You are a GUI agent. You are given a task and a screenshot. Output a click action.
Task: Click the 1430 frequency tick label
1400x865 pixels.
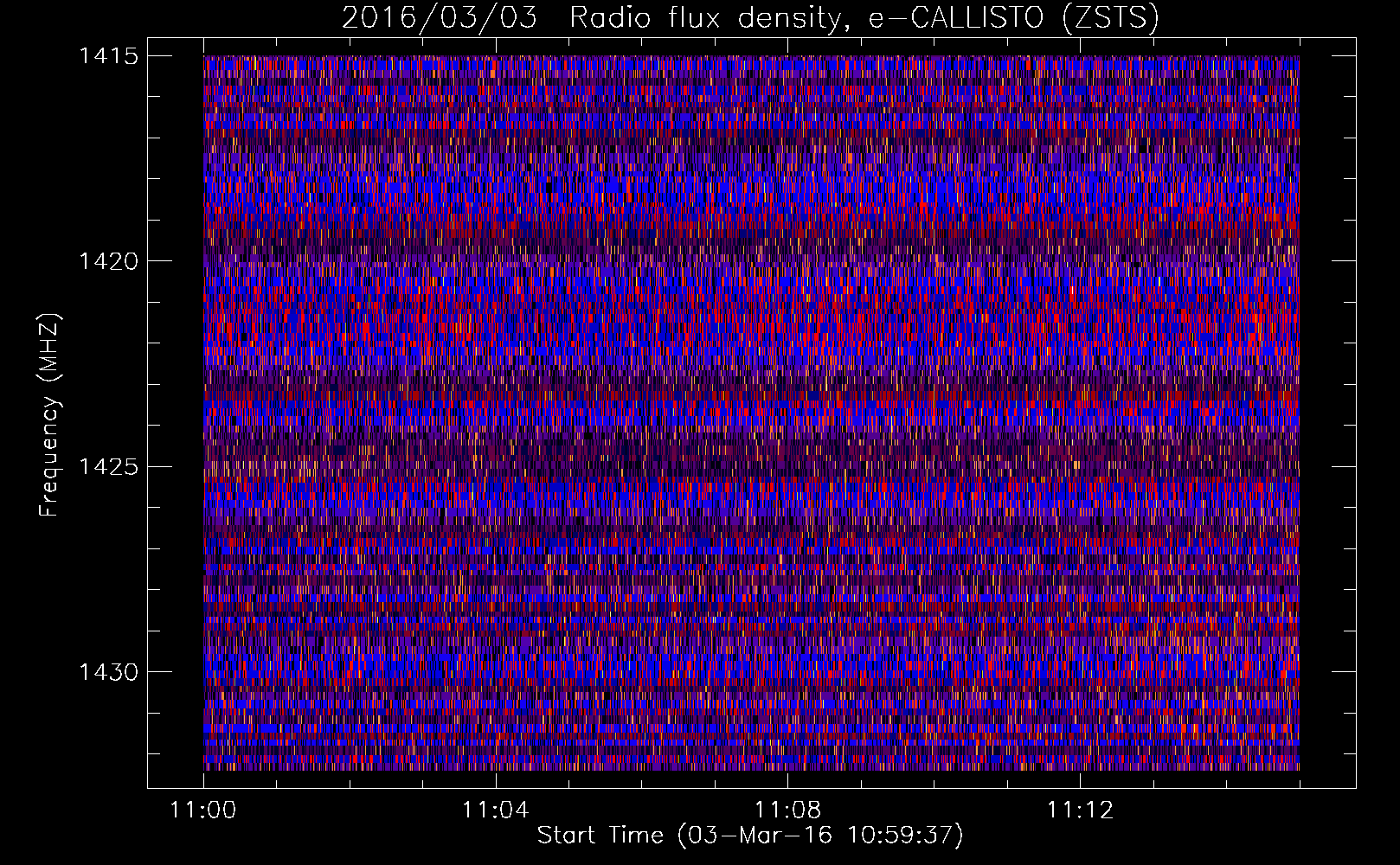click(108, 672)
